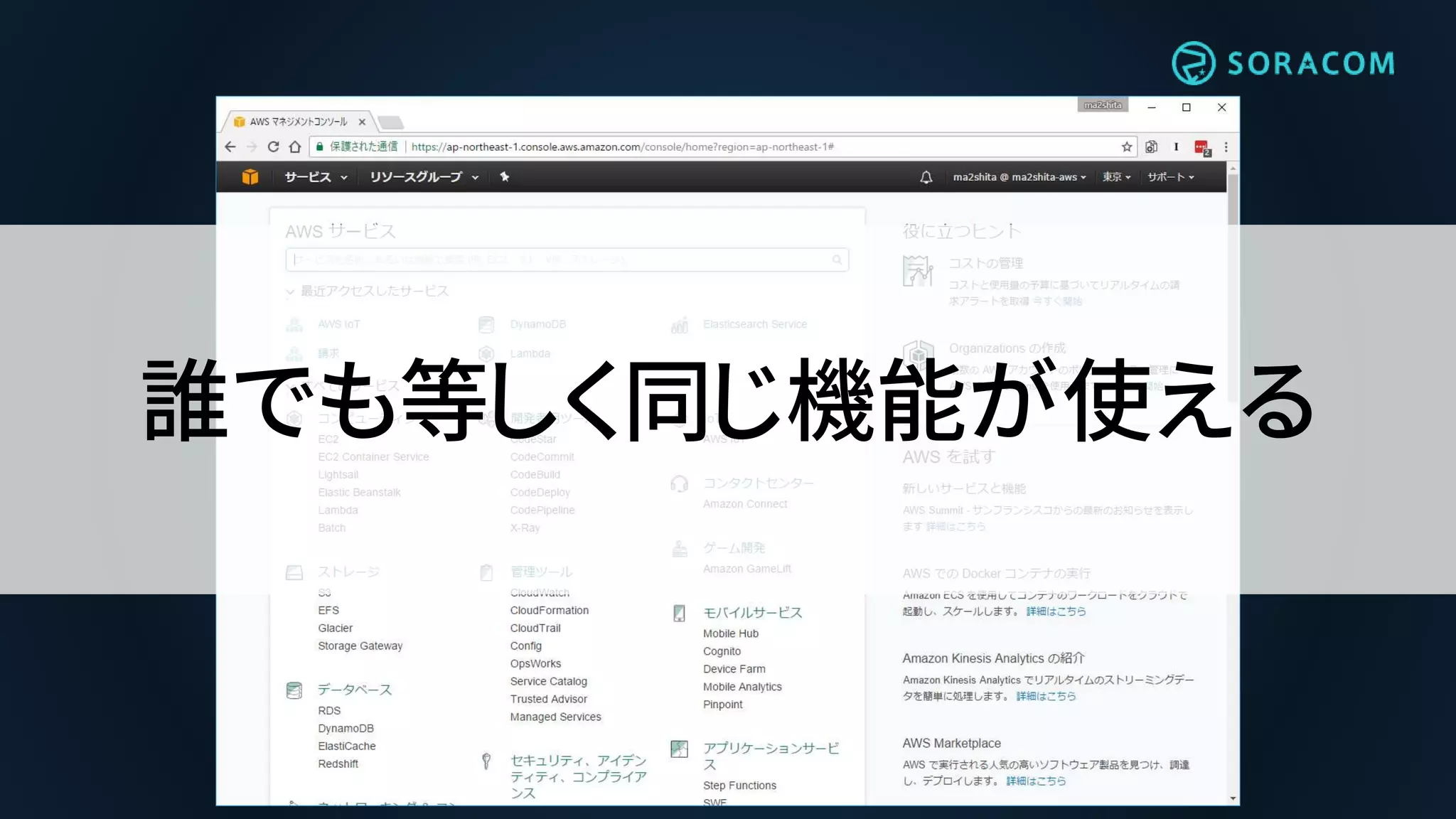The image size is (1456, 819).
Task: Click the secure connection lock icon
Action: pyautogui.click(x=320, y=147)
